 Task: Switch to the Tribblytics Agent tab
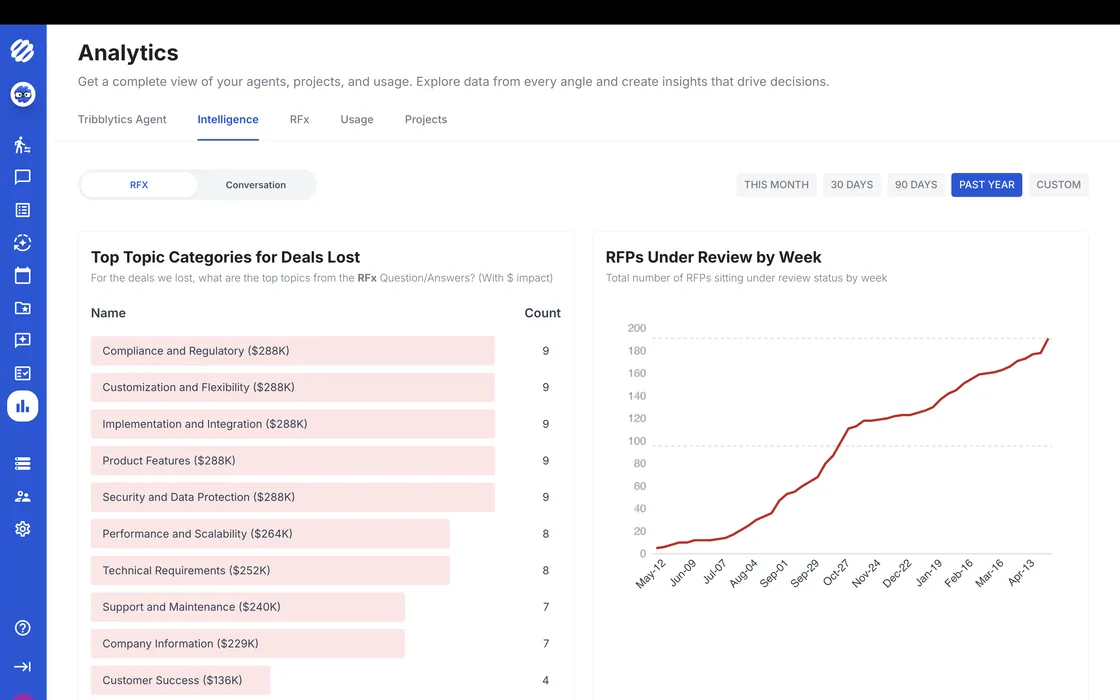click(122, 119)
